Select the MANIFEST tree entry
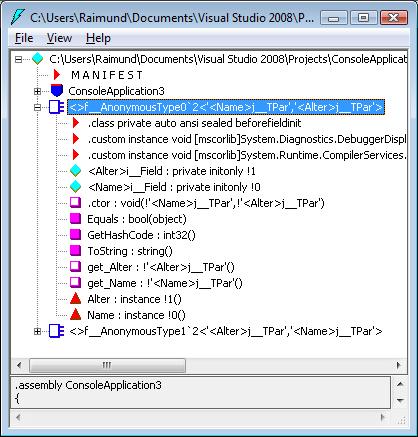 (107, 75)
